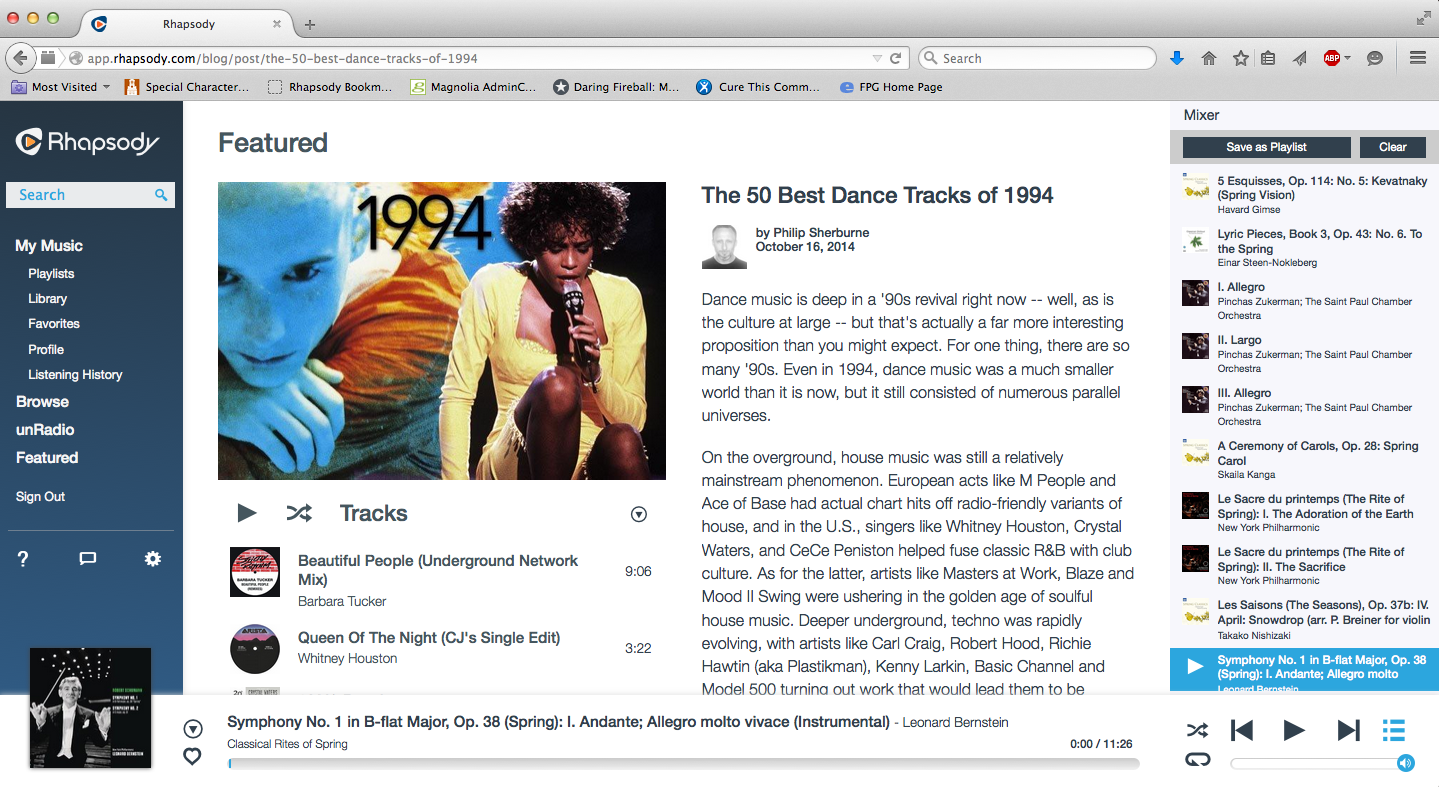Click the help question mark icon in sidebar
This screenshot has height=787, width=1439.
(x=24, y=559)
